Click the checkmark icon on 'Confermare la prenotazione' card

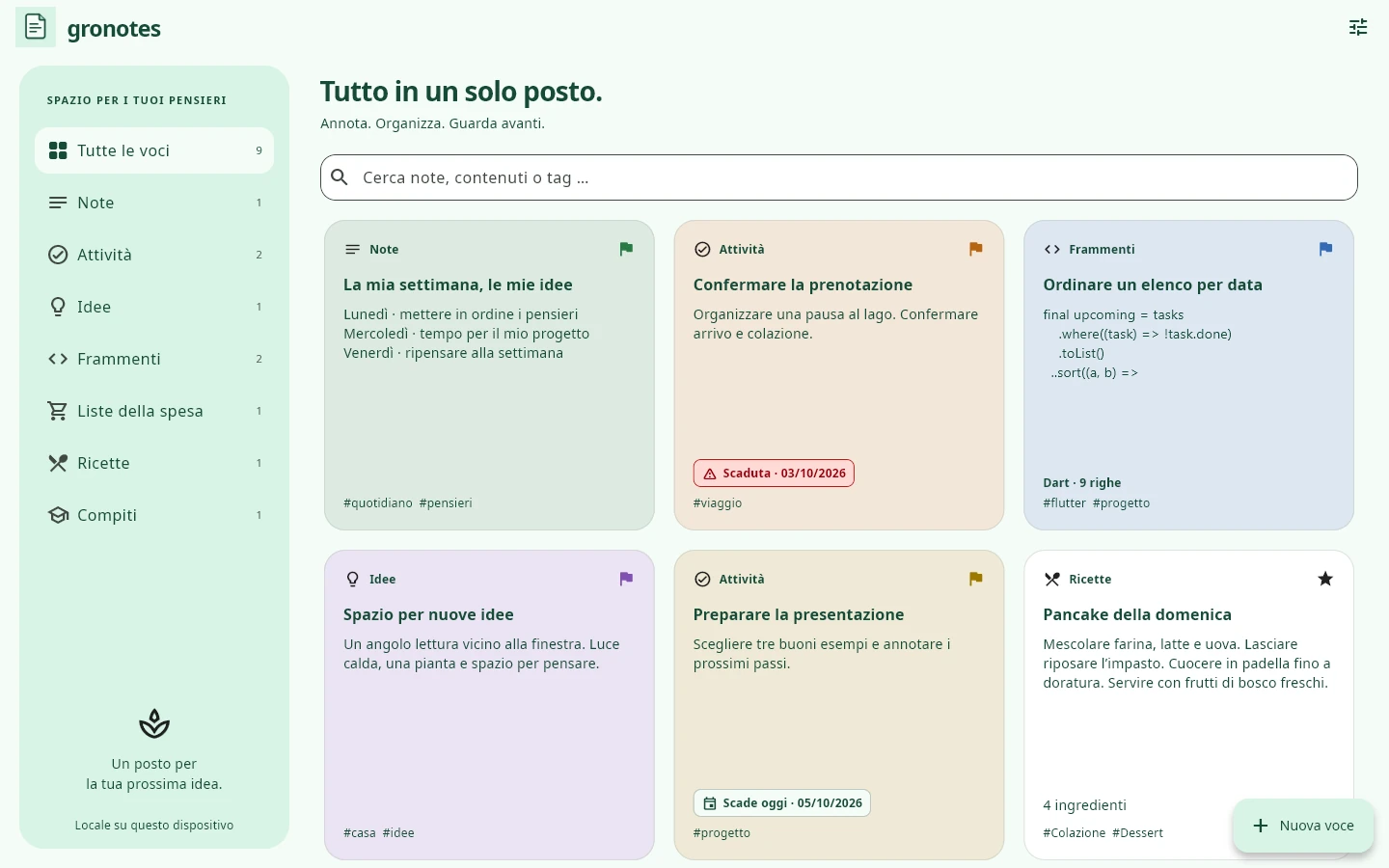[x=702, y=249]
